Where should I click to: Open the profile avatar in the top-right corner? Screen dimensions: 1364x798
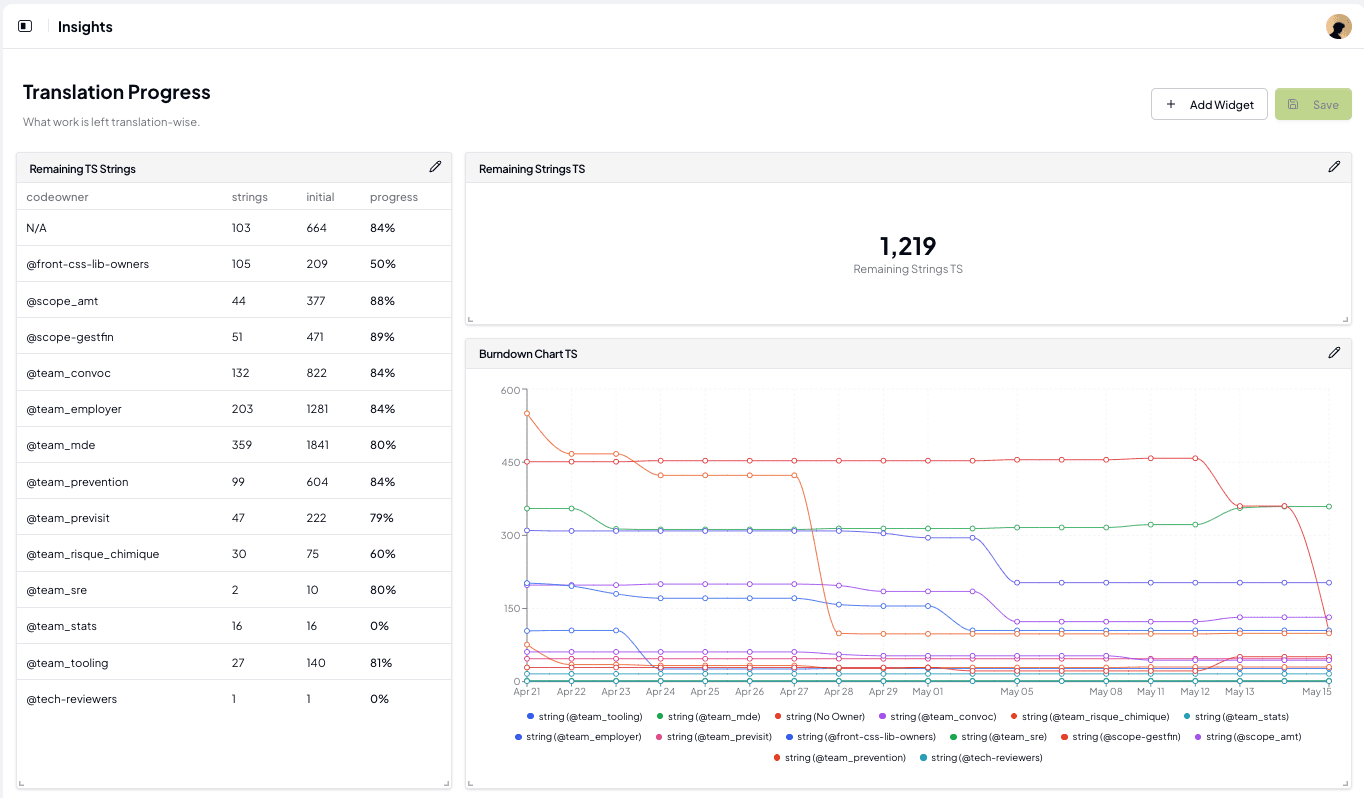[1338, 26]
